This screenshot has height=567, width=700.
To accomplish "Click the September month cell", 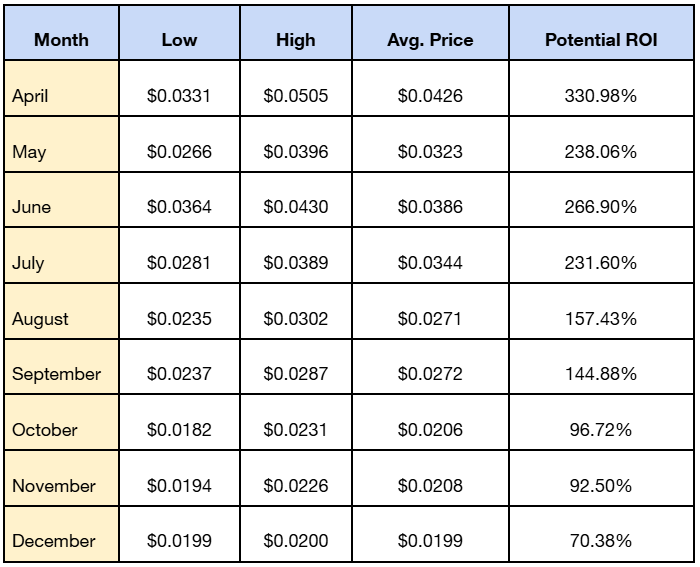I will tap(56, 374).
